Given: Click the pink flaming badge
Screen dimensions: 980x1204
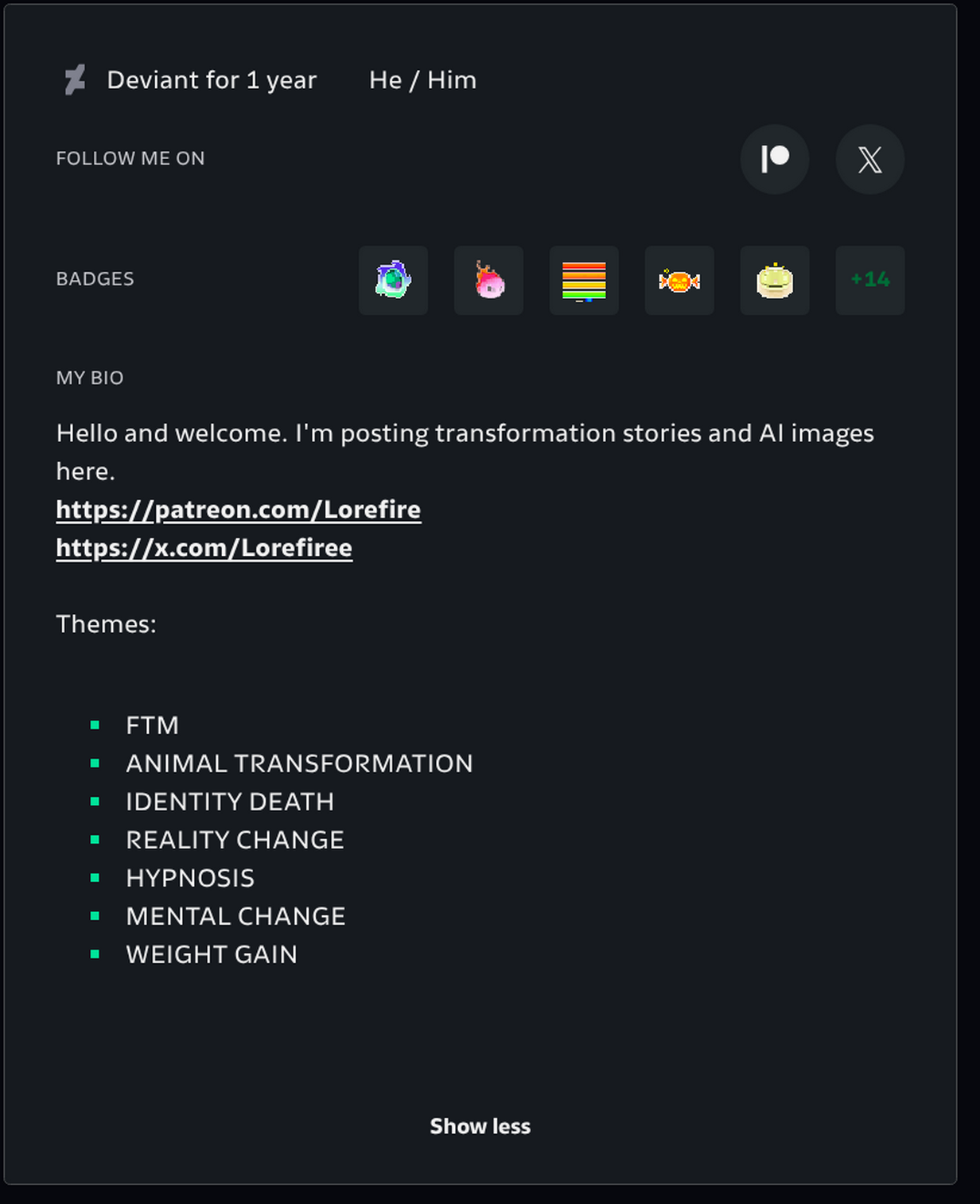Looking at the screenshot, I should click(488, 280).
